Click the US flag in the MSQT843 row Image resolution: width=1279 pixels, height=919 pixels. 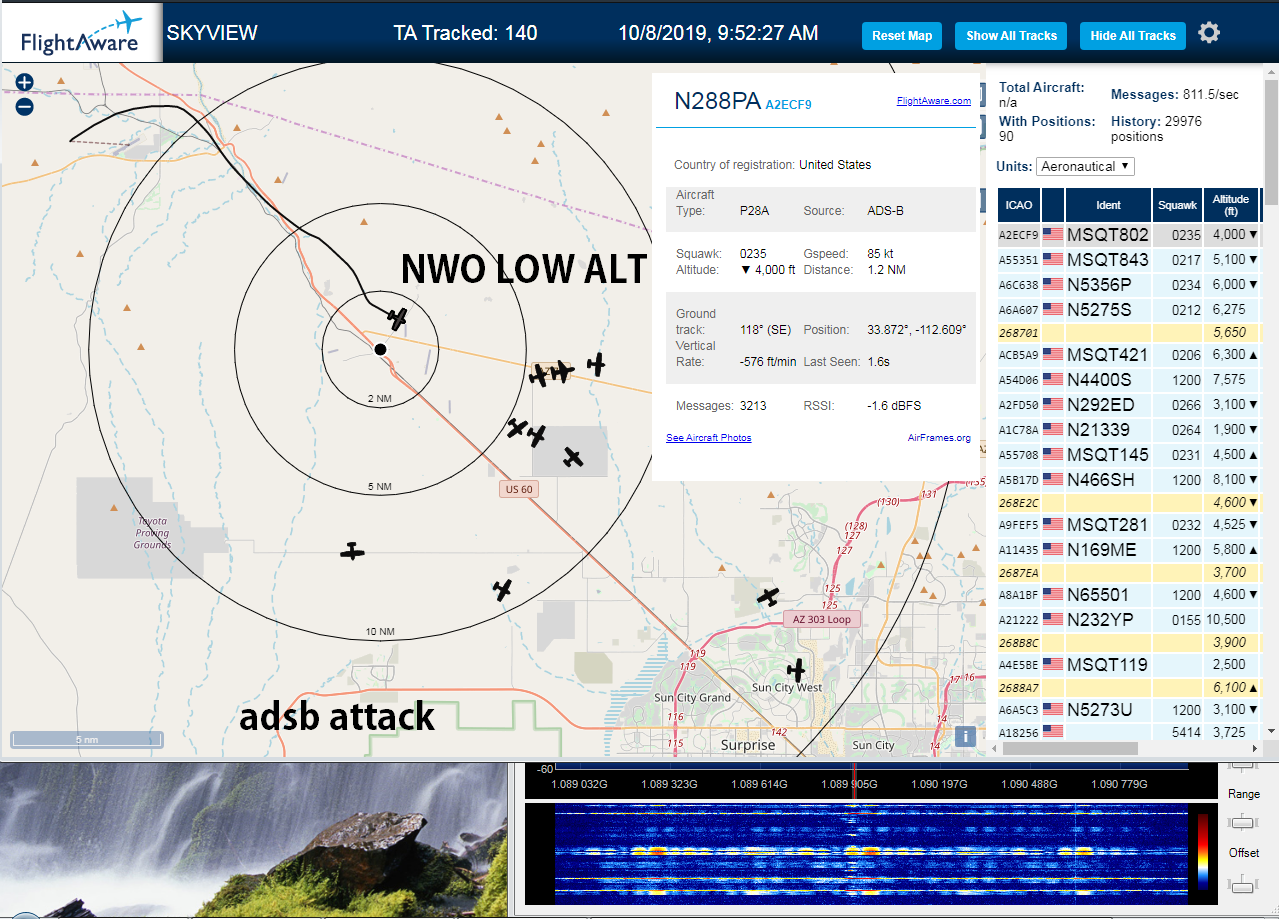(1053, 260)
